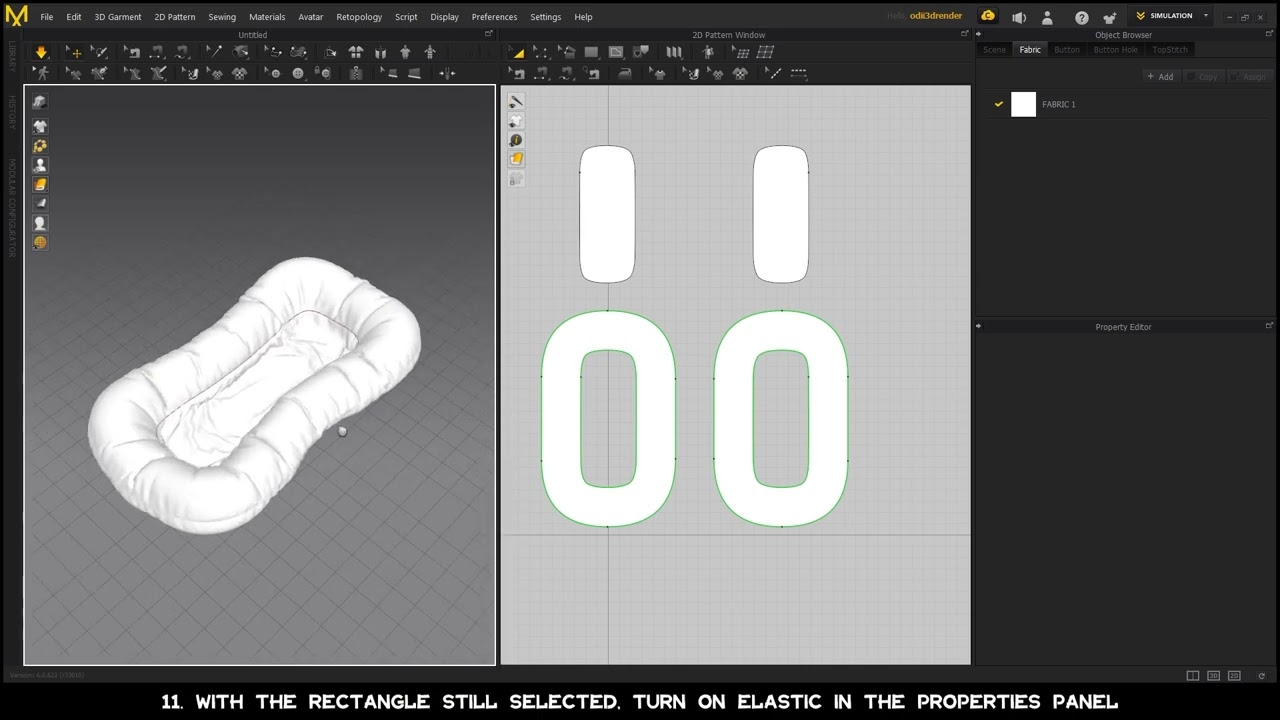The image size is (1280, 720).
Task: Toggle the dark round icon in 2D window sidebar
Action: click(x=516, y=140)
